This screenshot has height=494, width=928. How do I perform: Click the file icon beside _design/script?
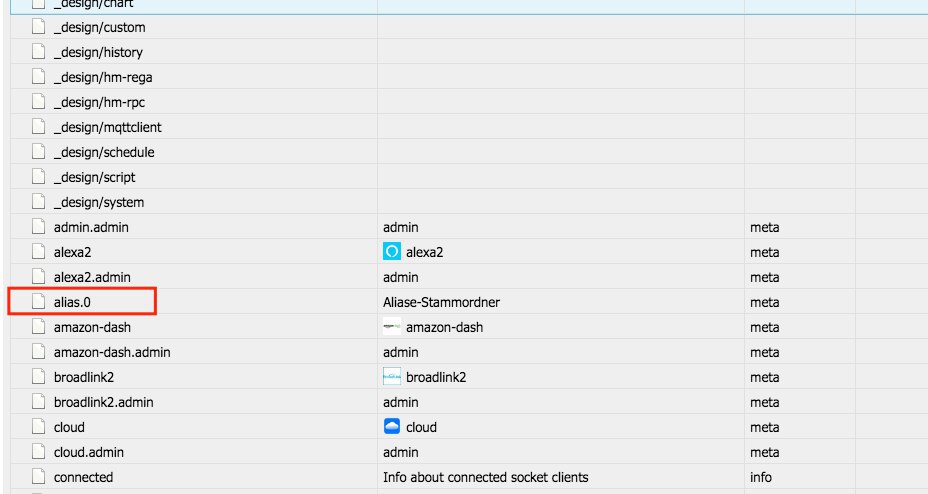coord(38,177)
